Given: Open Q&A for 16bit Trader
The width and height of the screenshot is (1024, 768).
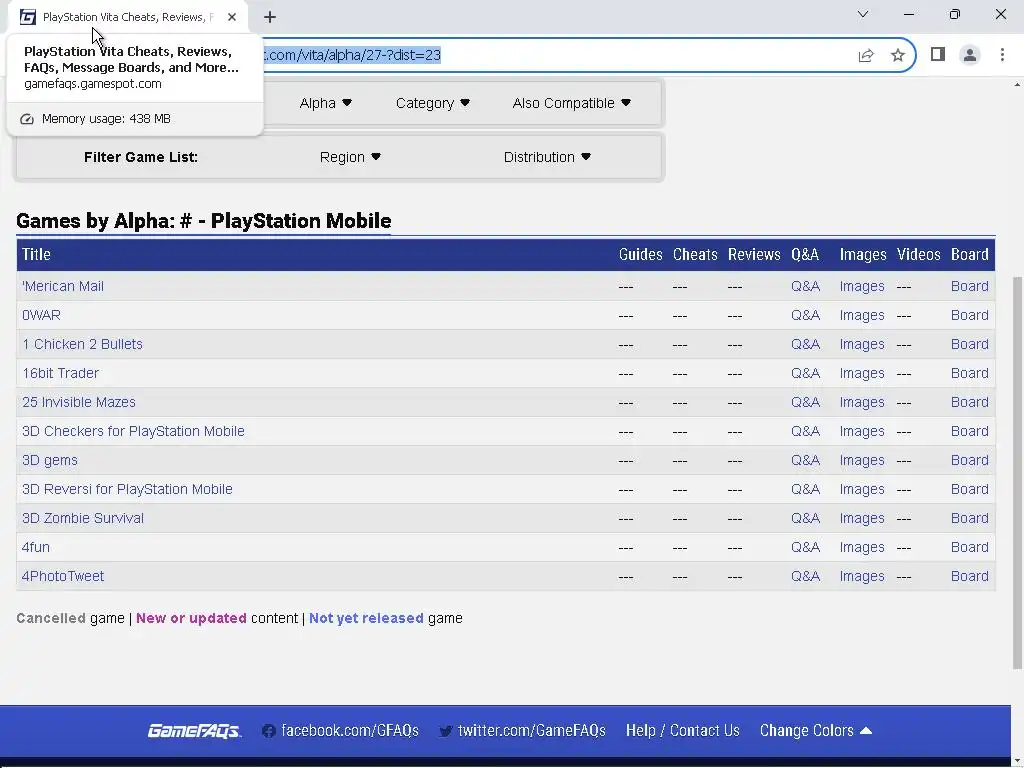Looking at the screenshot, I should [805, 374].
